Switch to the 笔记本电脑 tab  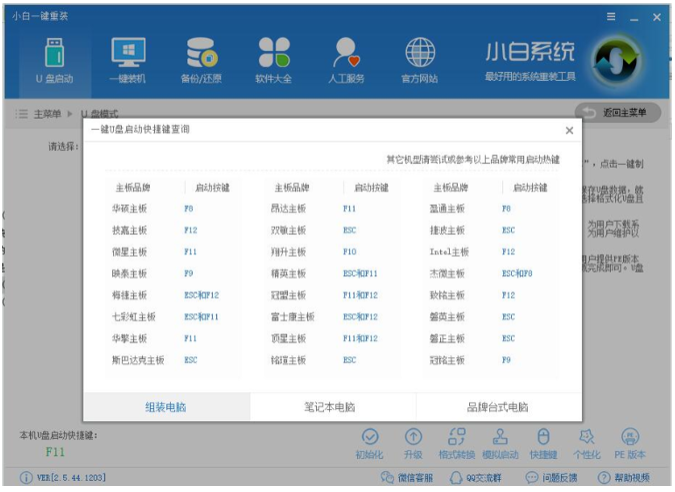[x=331, y=407]
